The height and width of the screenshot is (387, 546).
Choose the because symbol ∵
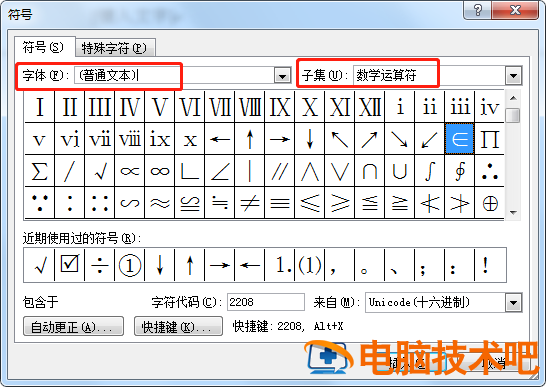(x=39, y=203)
